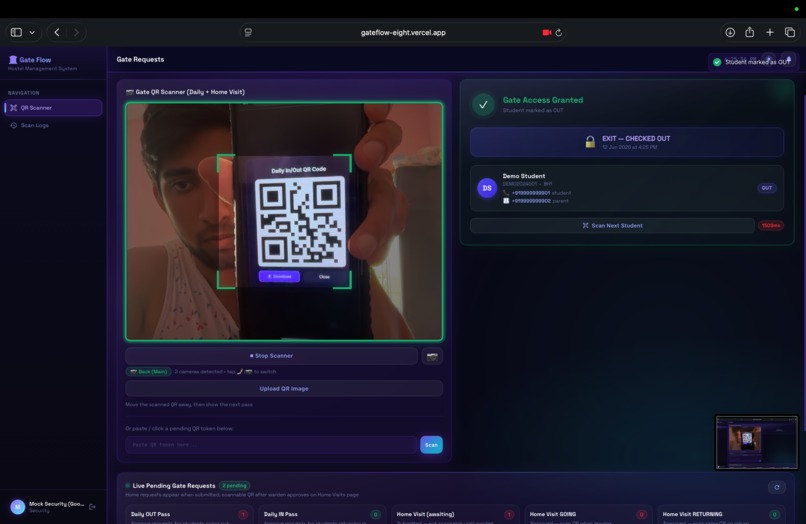Open the Safari sidebar toggle
806x524 pixels.
(16, 32)
